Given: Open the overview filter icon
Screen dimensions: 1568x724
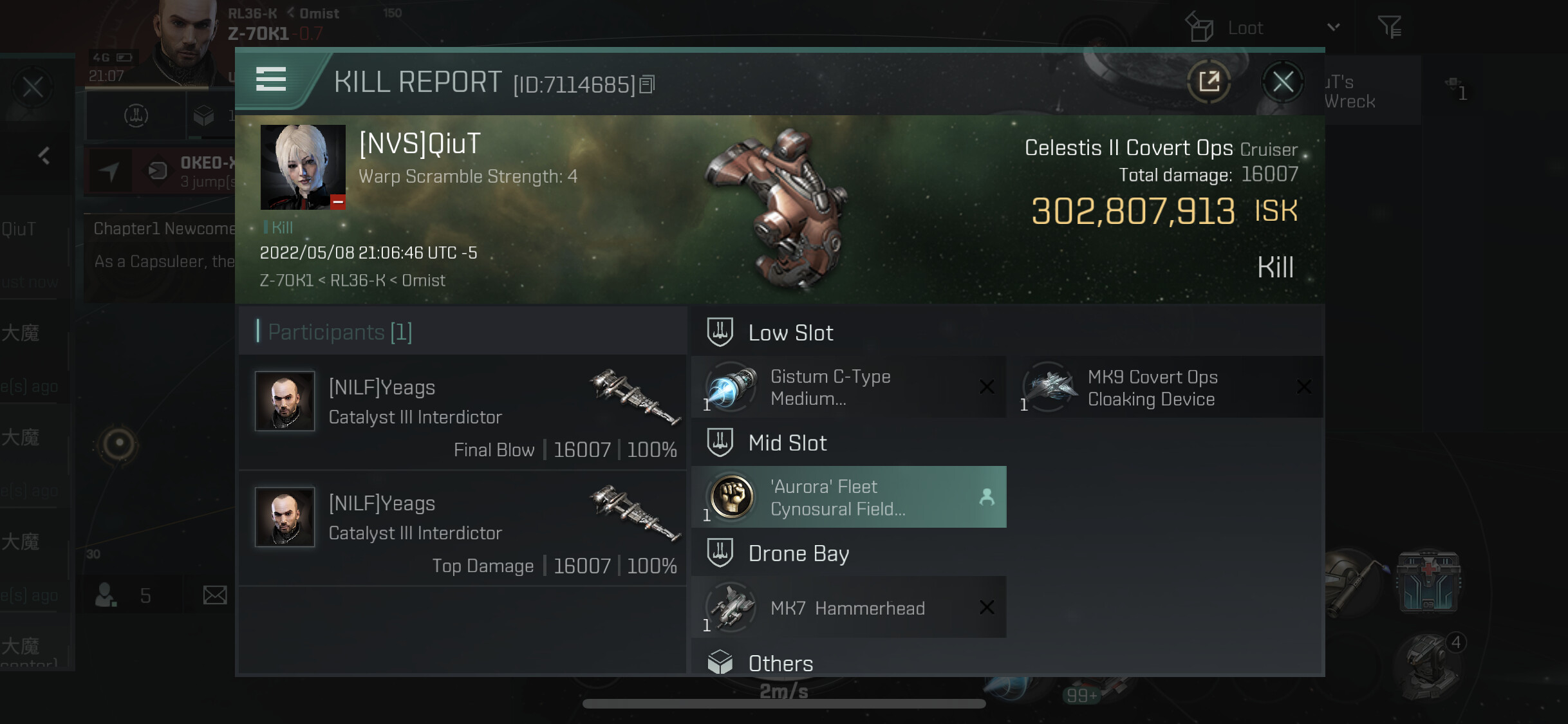Looking at the screenshot, I should point(1389,27).
